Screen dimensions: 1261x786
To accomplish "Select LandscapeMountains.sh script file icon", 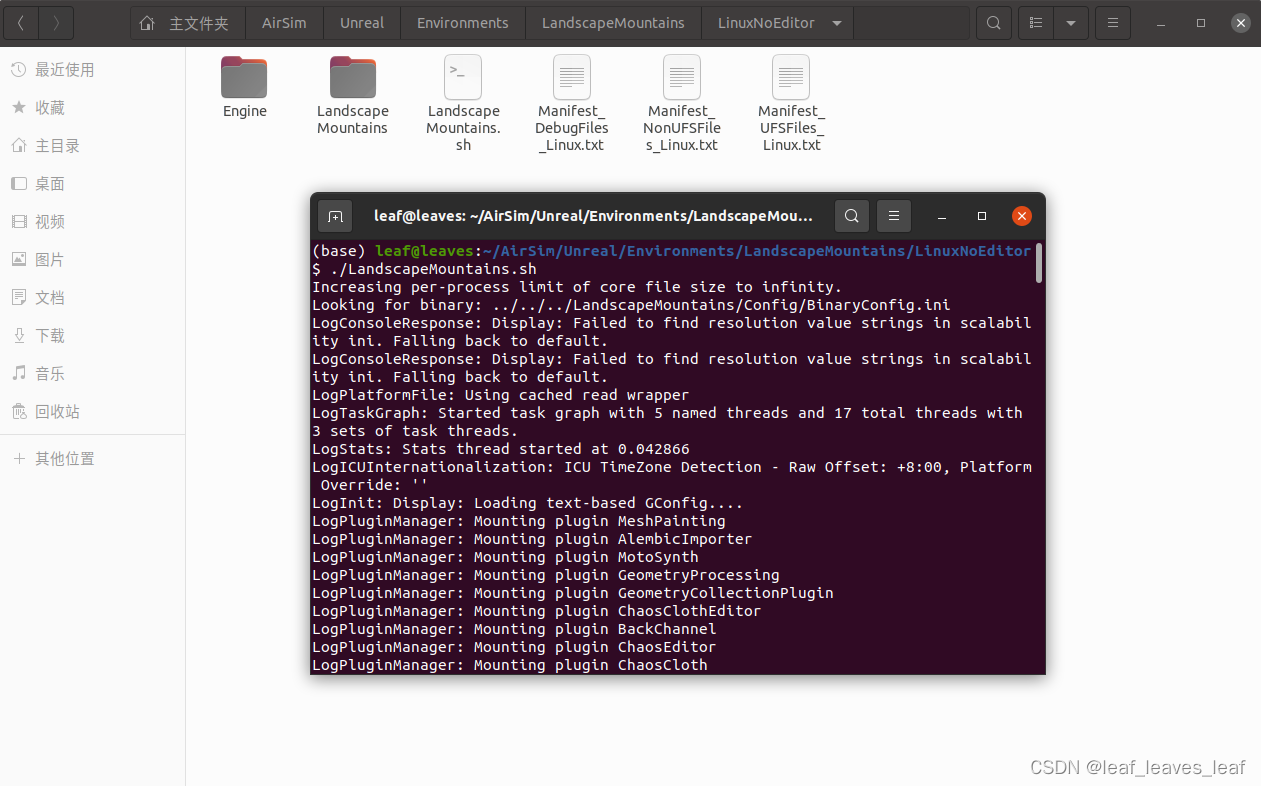I will click(x=463, y=77).
